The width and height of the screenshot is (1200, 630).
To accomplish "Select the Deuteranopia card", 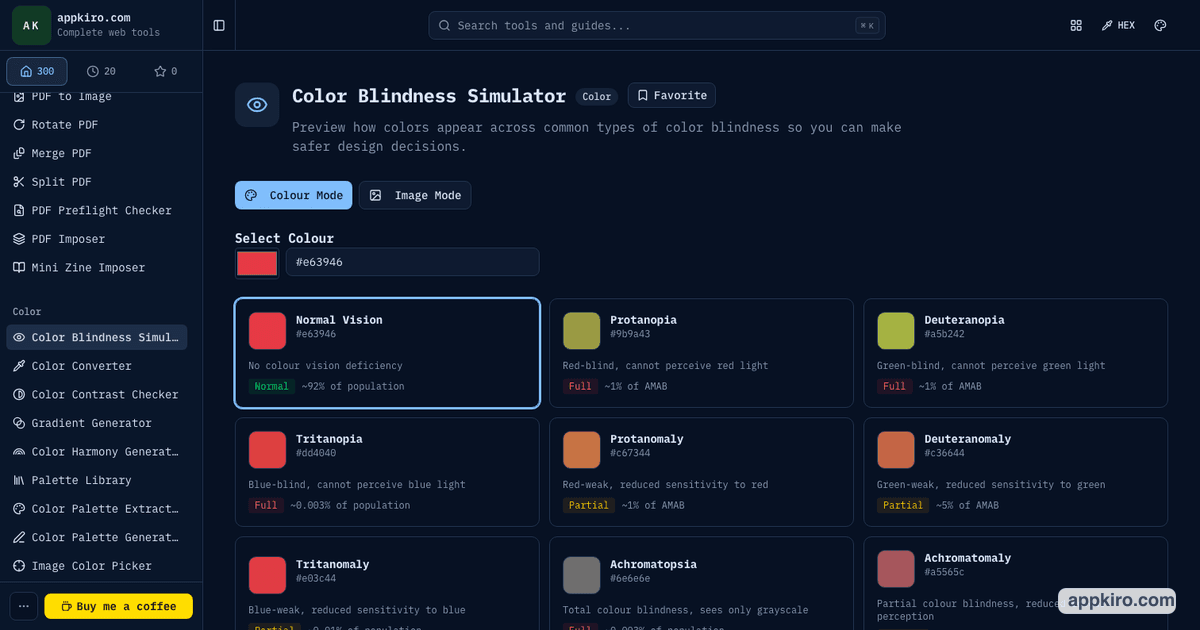I will (1016, 353).
